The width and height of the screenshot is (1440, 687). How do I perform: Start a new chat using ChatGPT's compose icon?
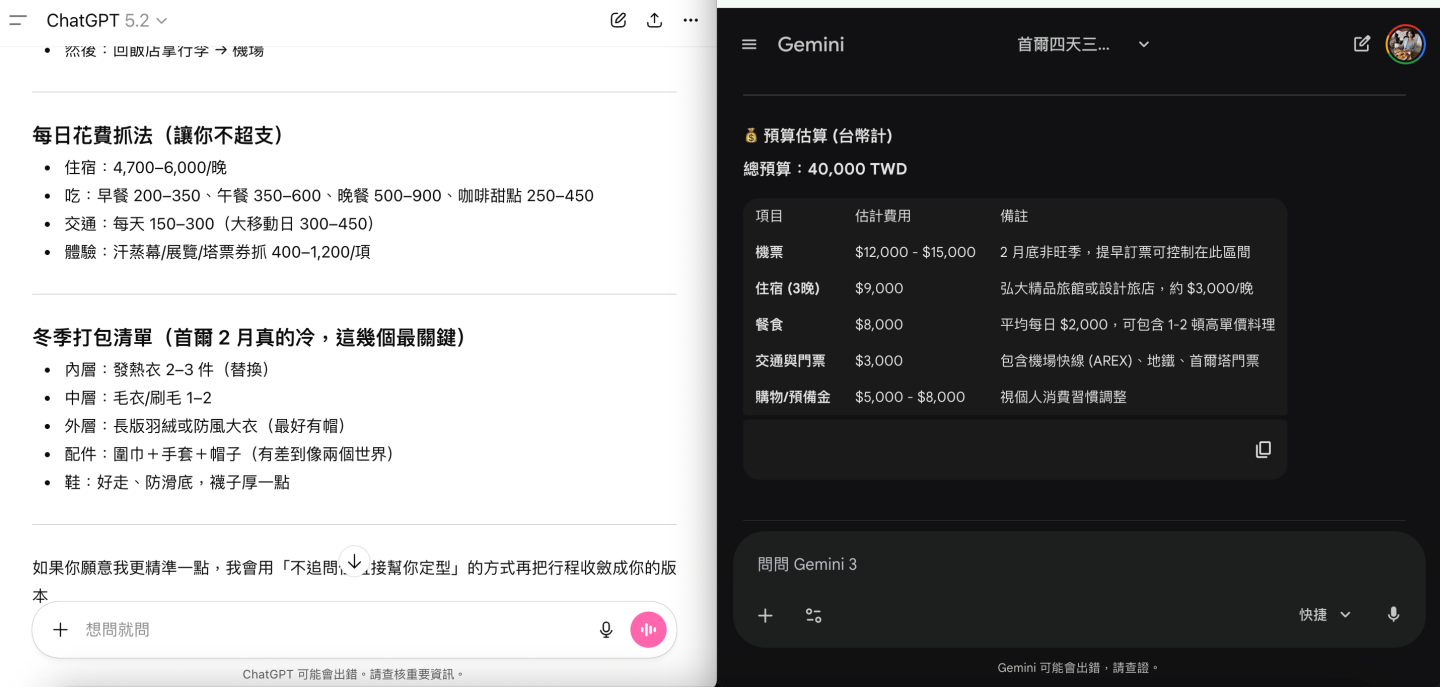pyautogui.click(x=618, y=19)
